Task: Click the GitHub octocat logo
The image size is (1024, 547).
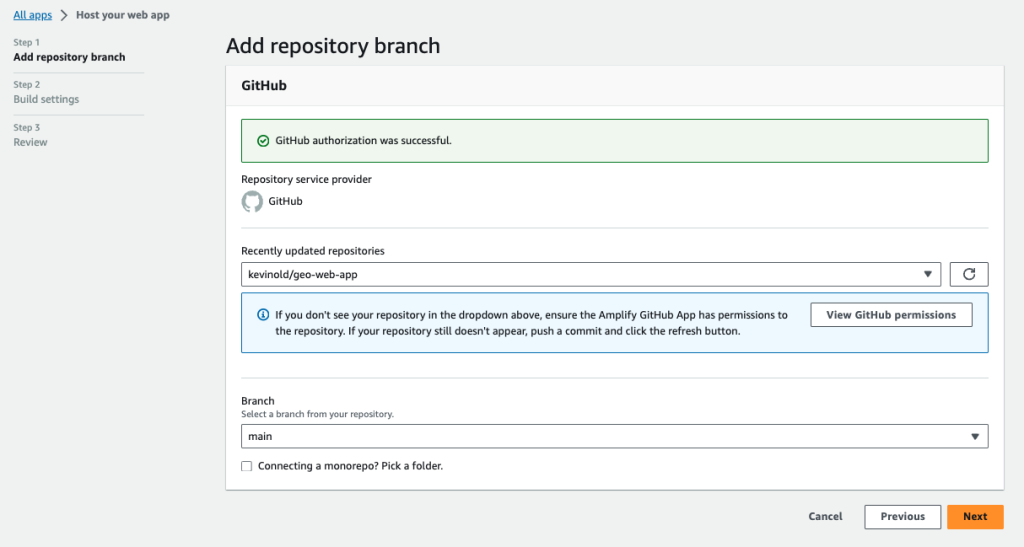Action: tap(252, 202)
